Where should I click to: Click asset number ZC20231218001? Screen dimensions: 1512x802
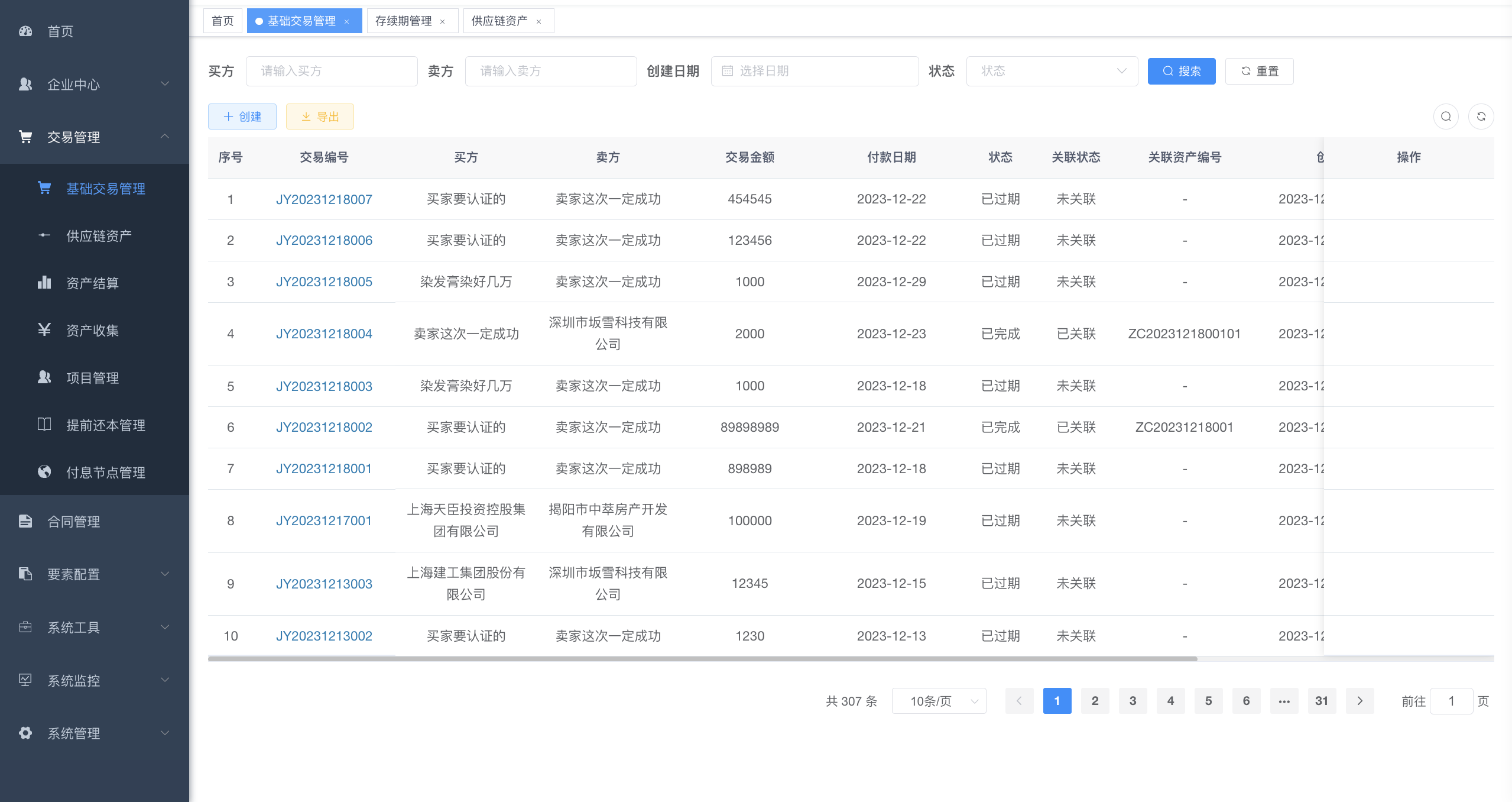point(1184,427)
